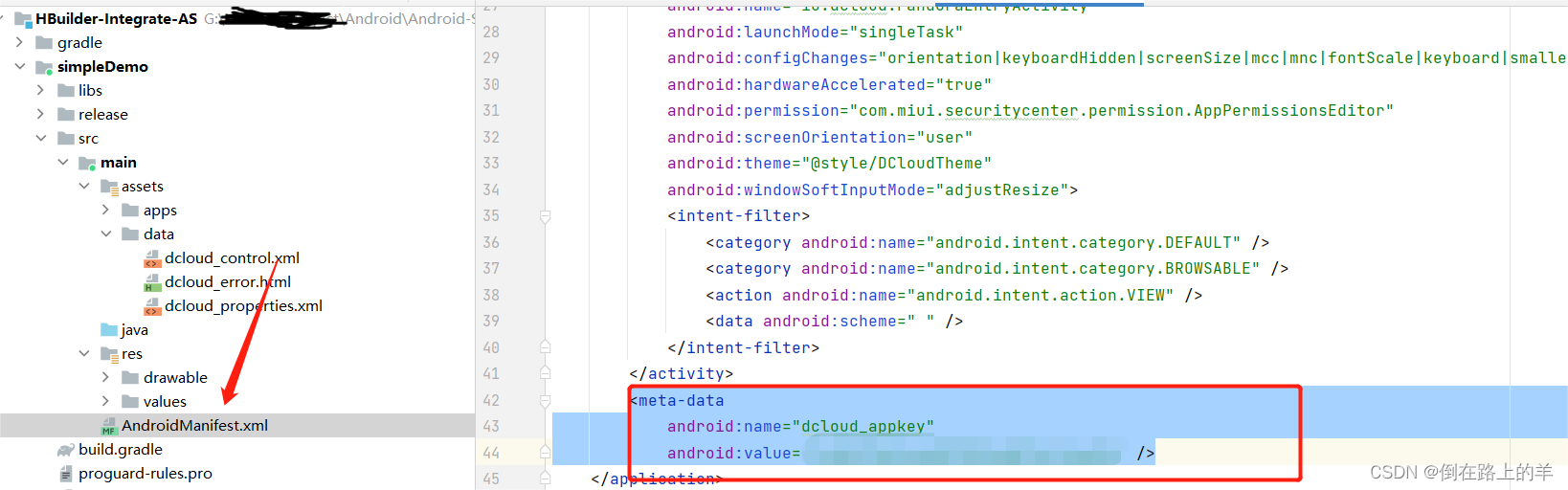Click the android:name="dcloud_appkey" attribute
The image size is (1568, 490).
click(x=800, y=426)
